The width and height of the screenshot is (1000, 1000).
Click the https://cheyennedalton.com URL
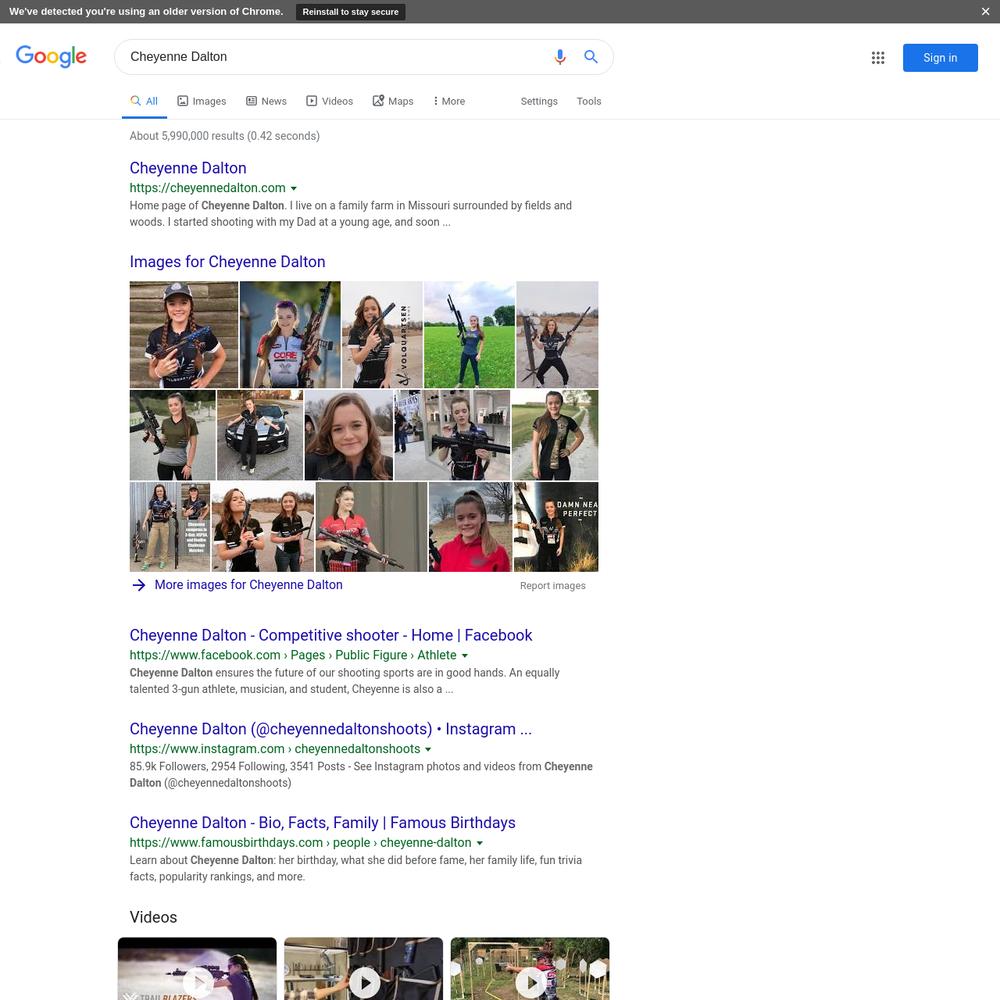tap(207, 188)
